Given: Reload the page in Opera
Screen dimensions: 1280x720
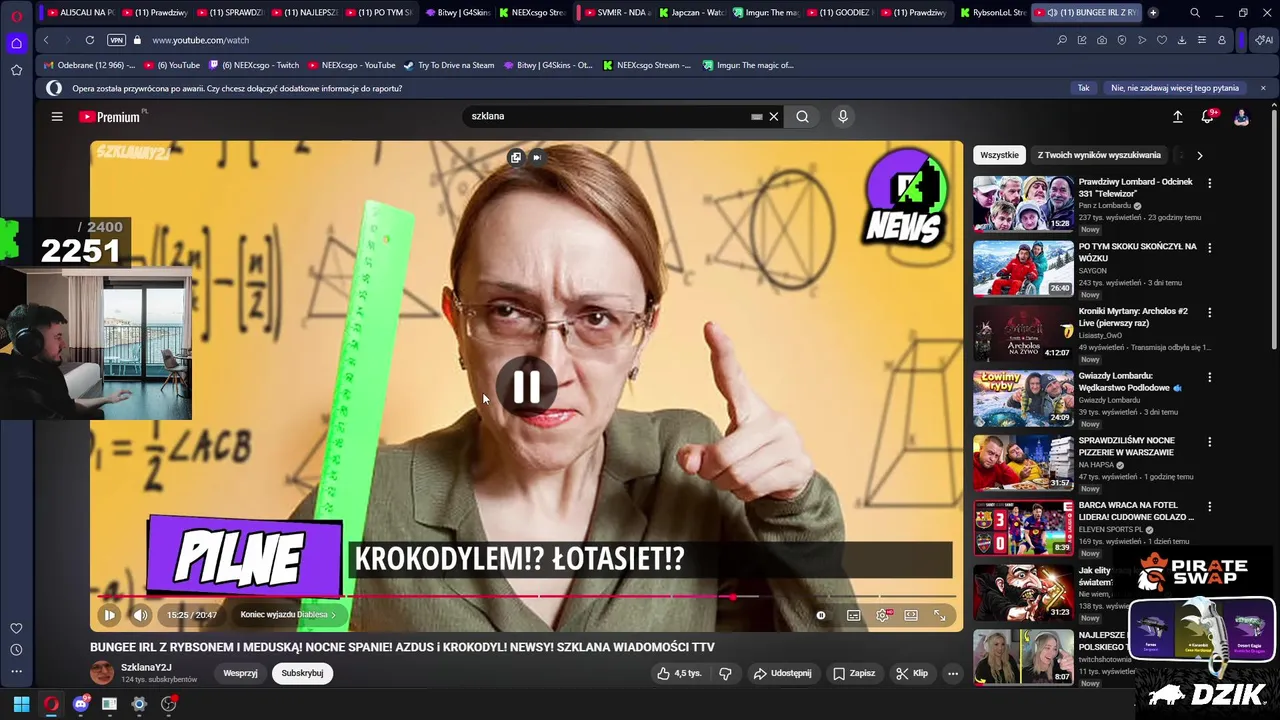Looking at the screenshot, I should pyautogui.click(x=89, y=40).
